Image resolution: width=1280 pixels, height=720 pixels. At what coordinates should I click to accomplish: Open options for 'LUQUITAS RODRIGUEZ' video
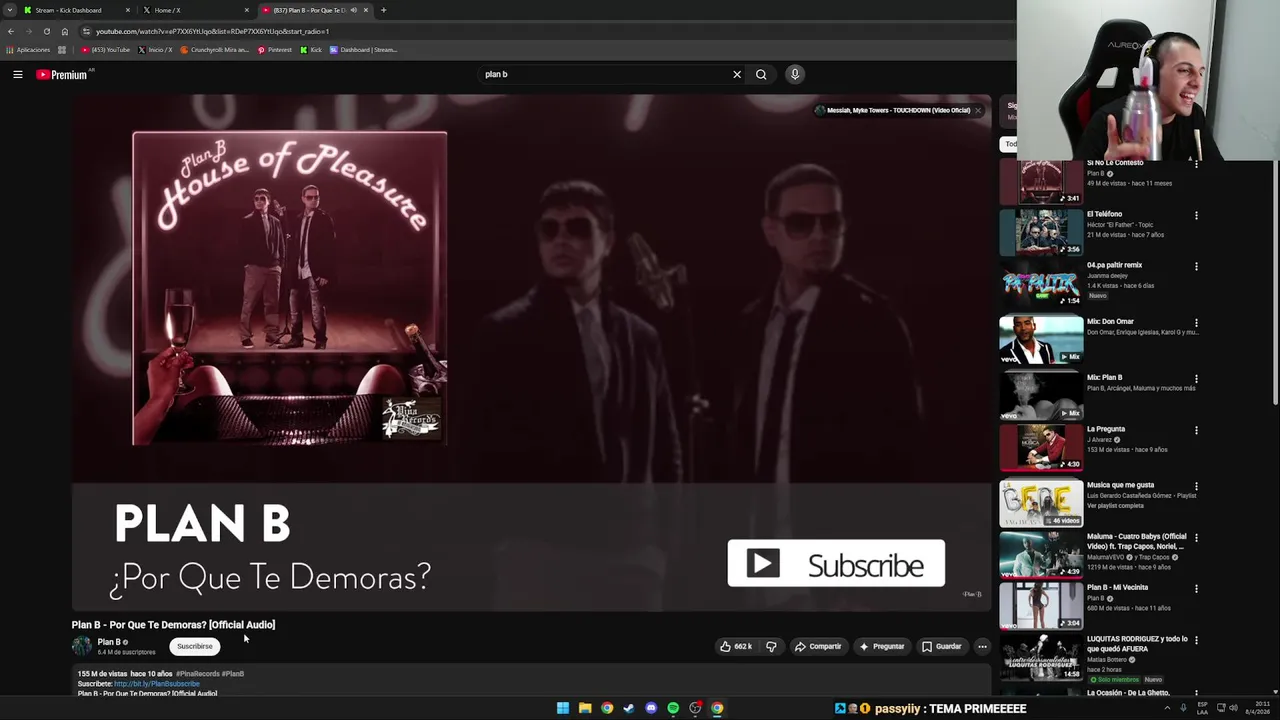click(1196, 640)
